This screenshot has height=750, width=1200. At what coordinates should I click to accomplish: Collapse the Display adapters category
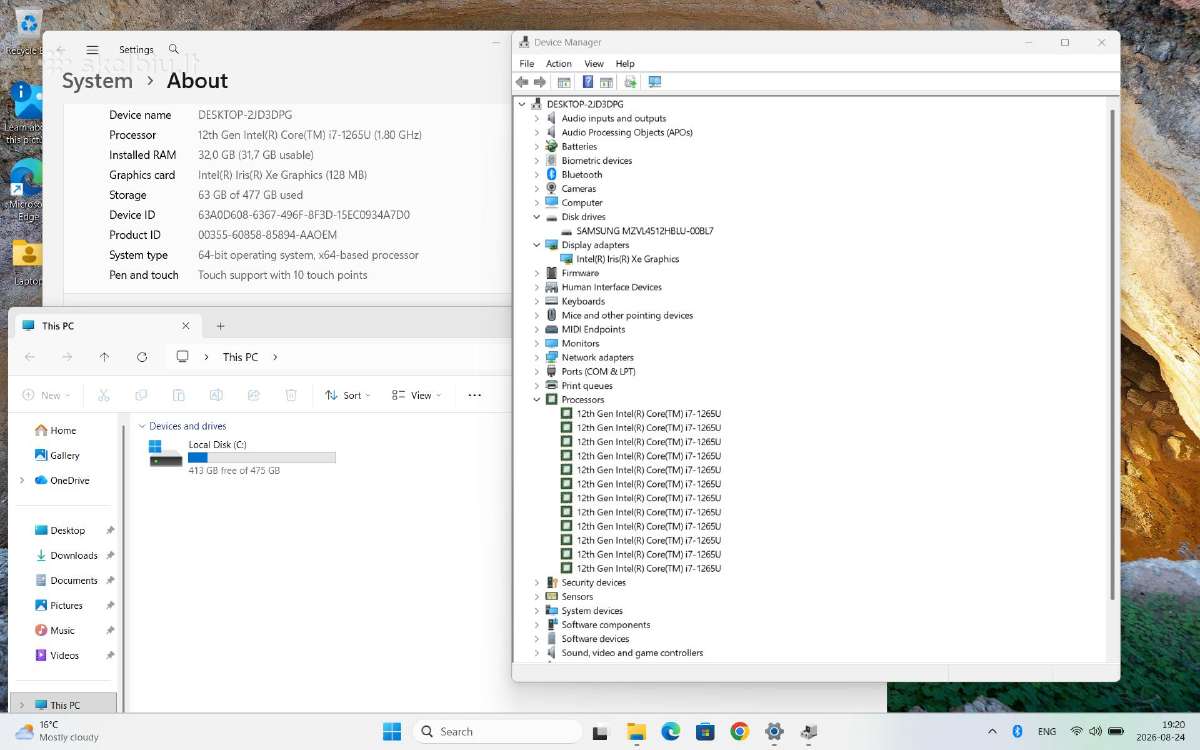[537, 245]
